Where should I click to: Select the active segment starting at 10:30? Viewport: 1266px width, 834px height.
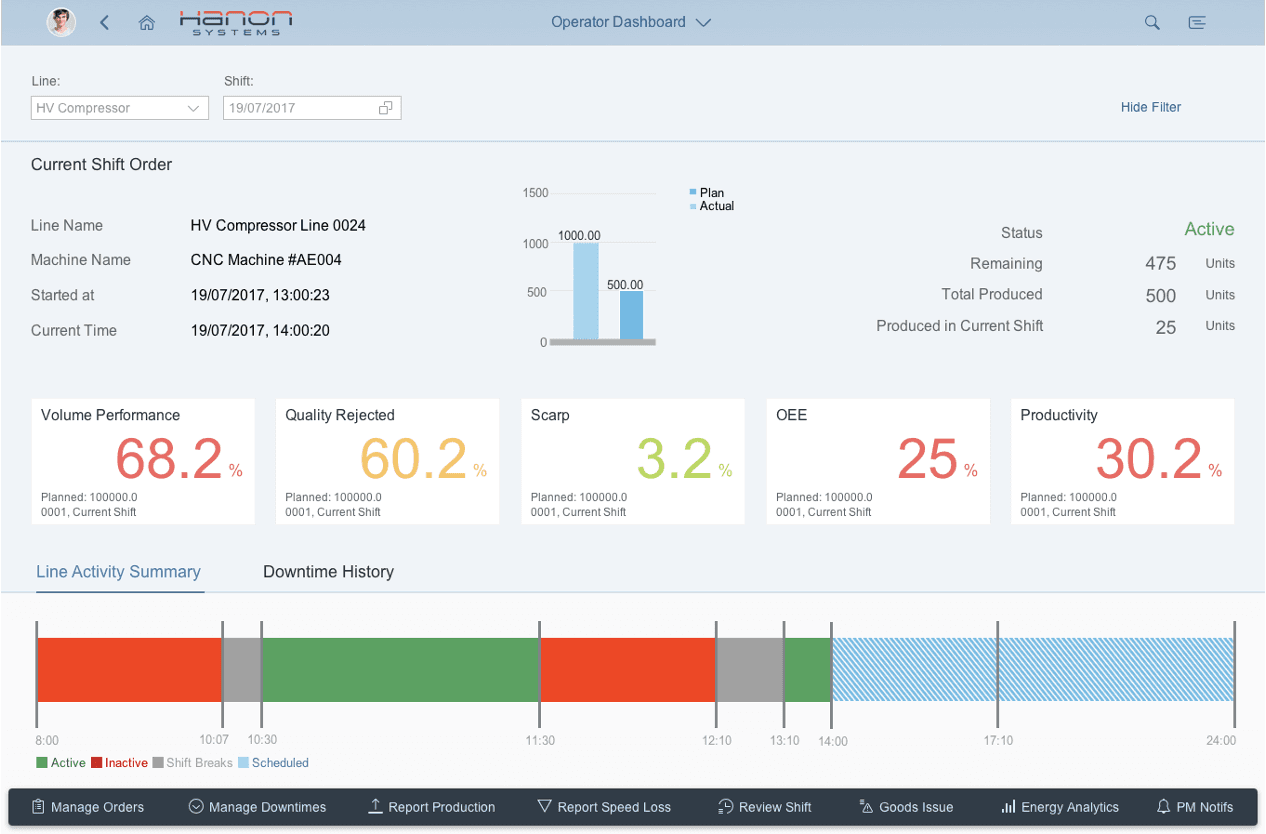click(400, 670)
